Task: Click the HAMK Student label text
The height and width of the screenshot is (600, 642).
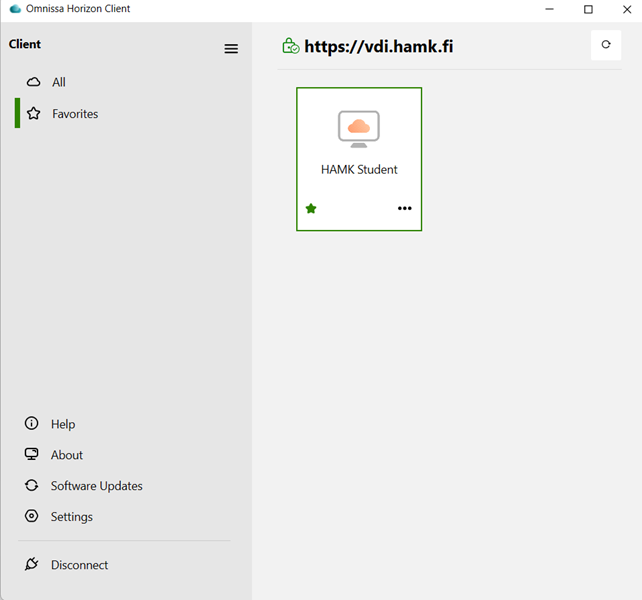Action: 359,170
